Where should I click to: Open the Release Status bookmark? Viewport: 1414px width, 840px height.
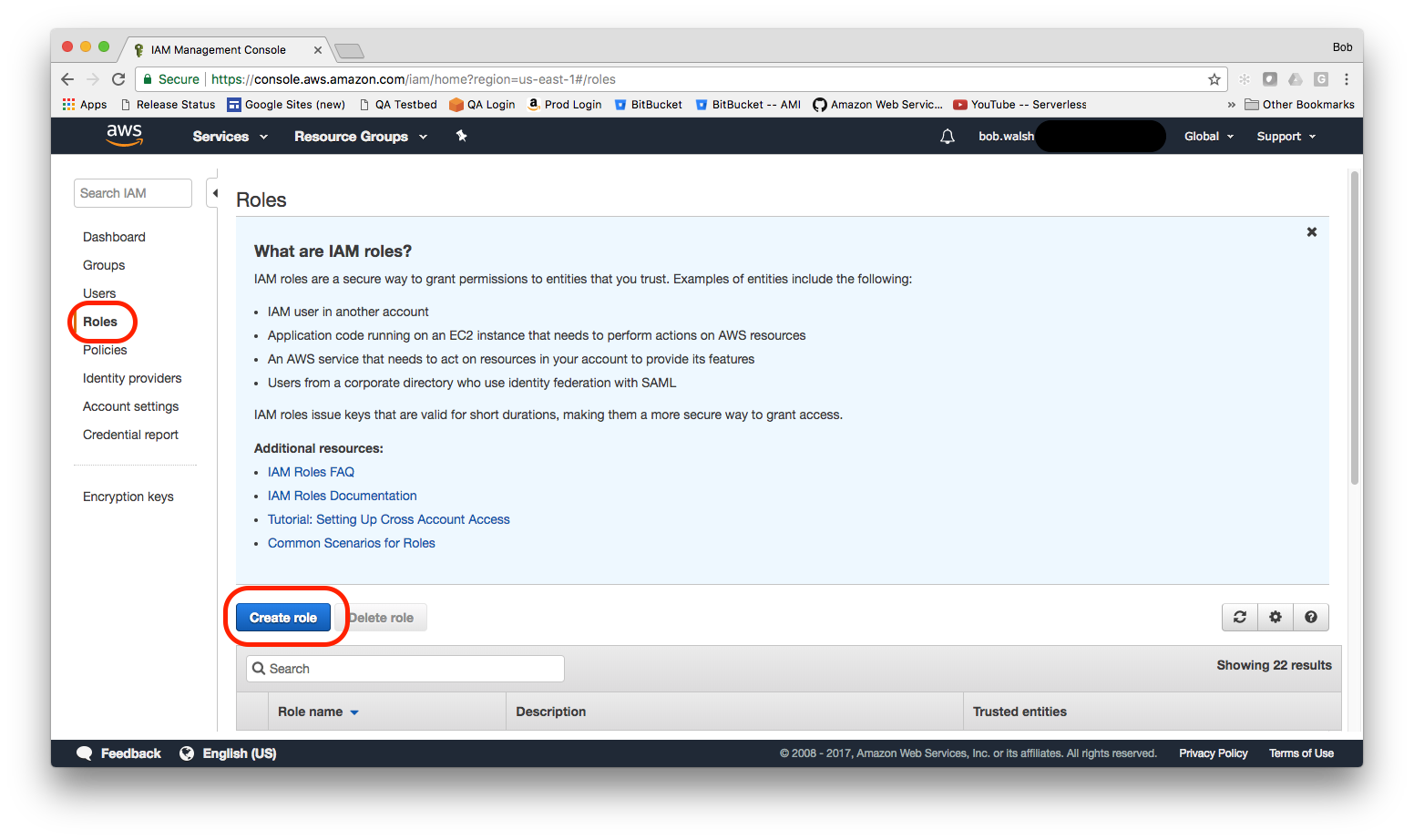pyautogui.click(x=168, y=105)
